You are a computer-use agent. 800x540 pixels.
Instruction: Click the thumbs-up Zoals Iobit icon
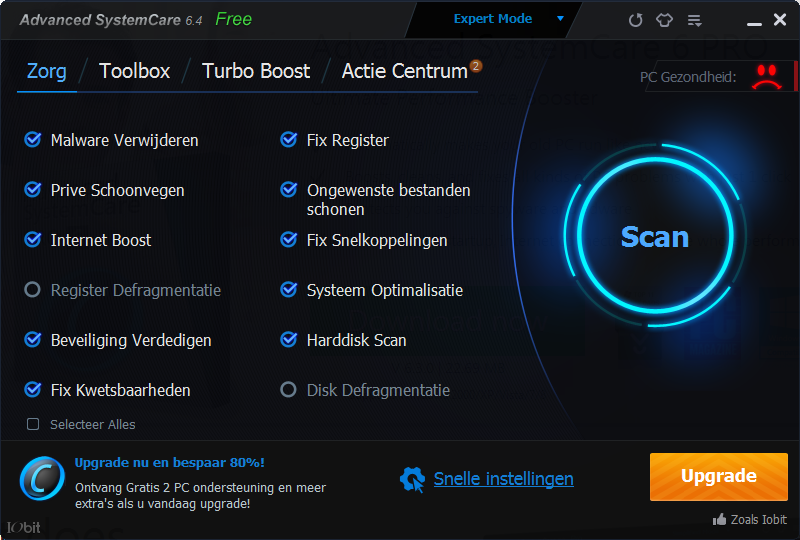pyautogui.click(x=719, y=520)
